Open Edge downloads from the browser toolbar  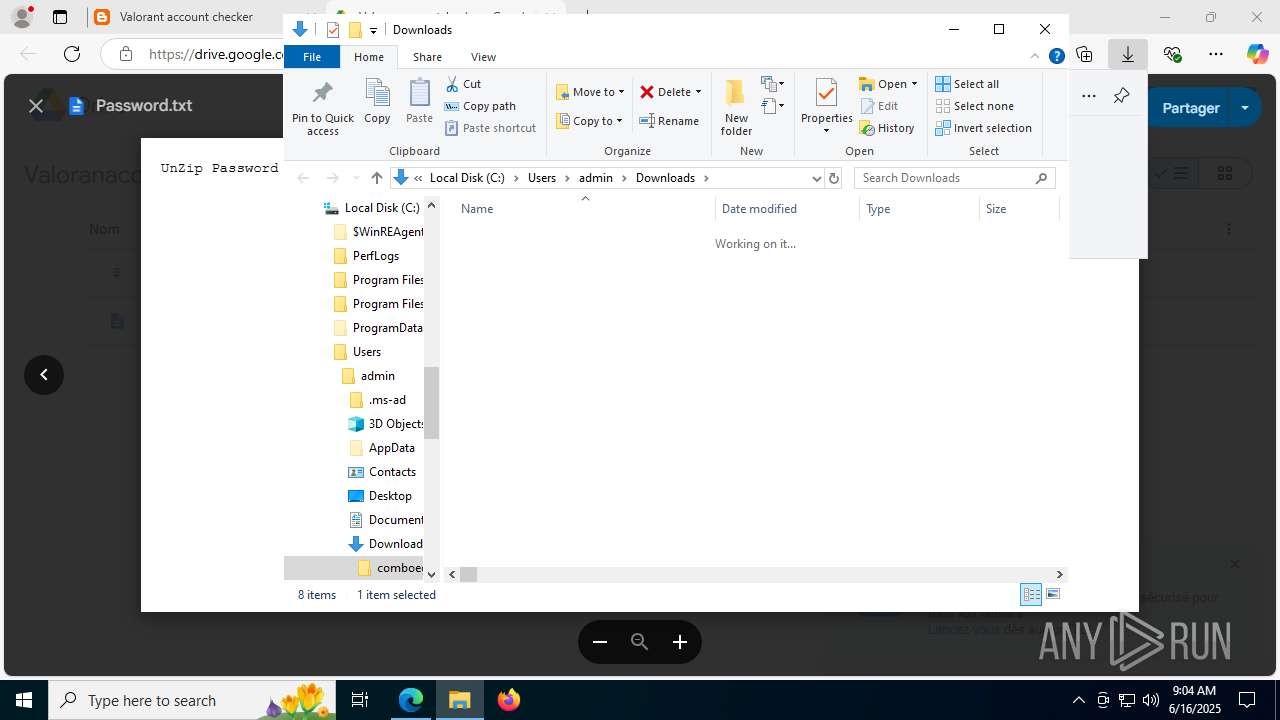[1127, 54]
